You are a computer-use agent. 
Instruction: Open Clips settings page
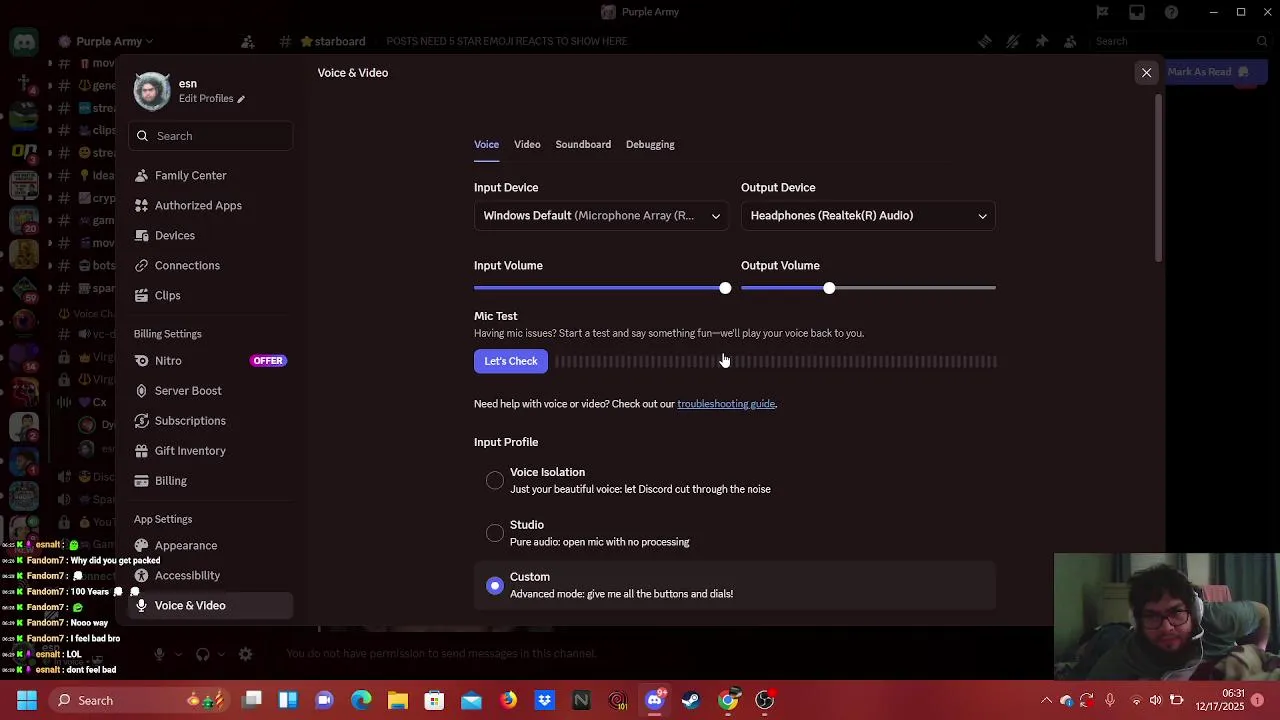point(211,295)
